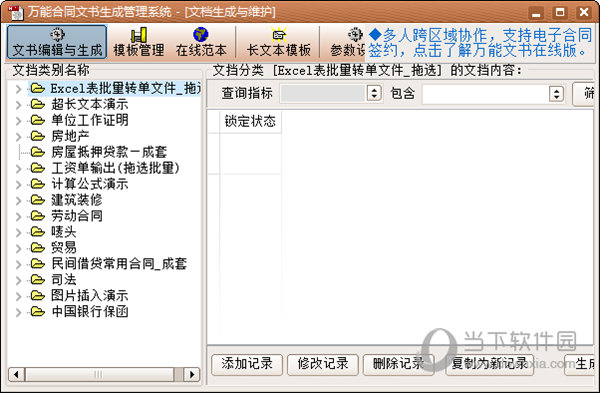Viewport: 600px width, 393px height.
Task: Open the 包含 value dropdown spinner
Action: 556,94
